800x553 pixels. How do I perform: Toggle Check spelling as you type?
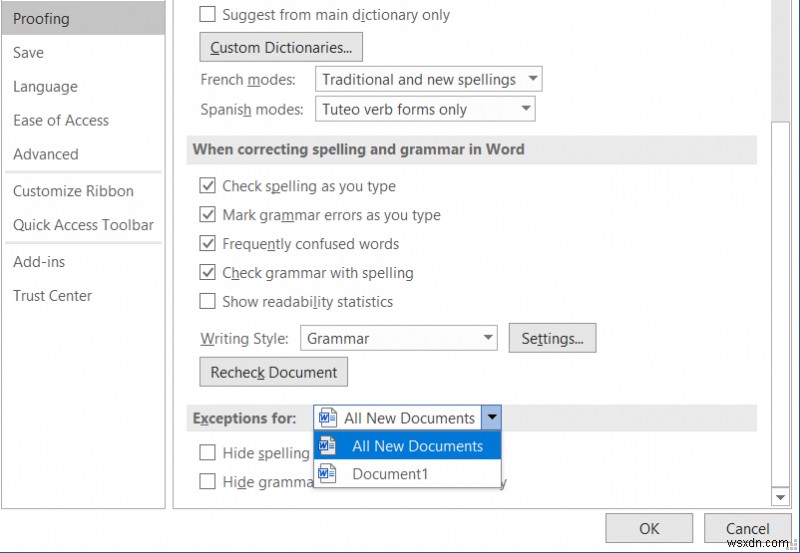point(208,186)
